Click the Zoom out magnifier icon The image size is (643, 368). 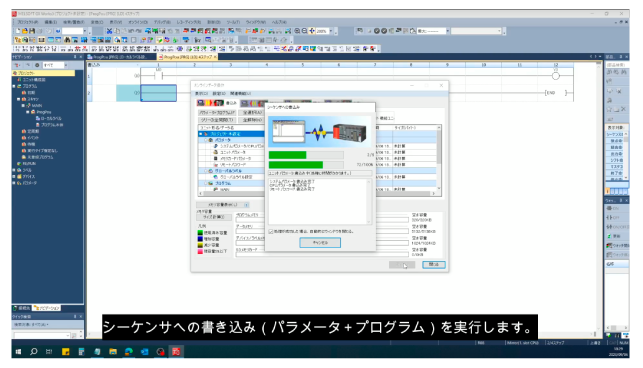304,31
